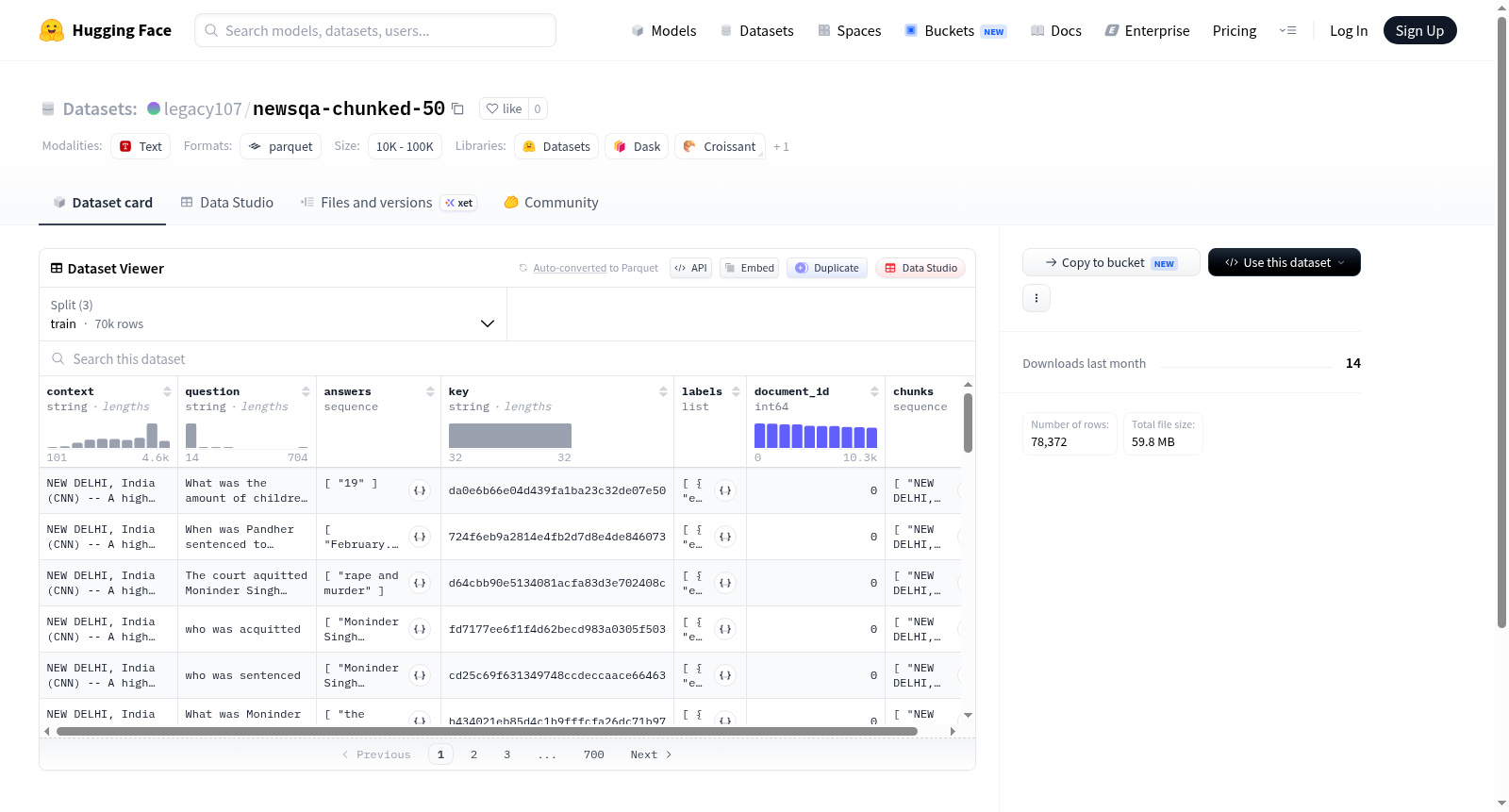Sort the answers column

430,391
